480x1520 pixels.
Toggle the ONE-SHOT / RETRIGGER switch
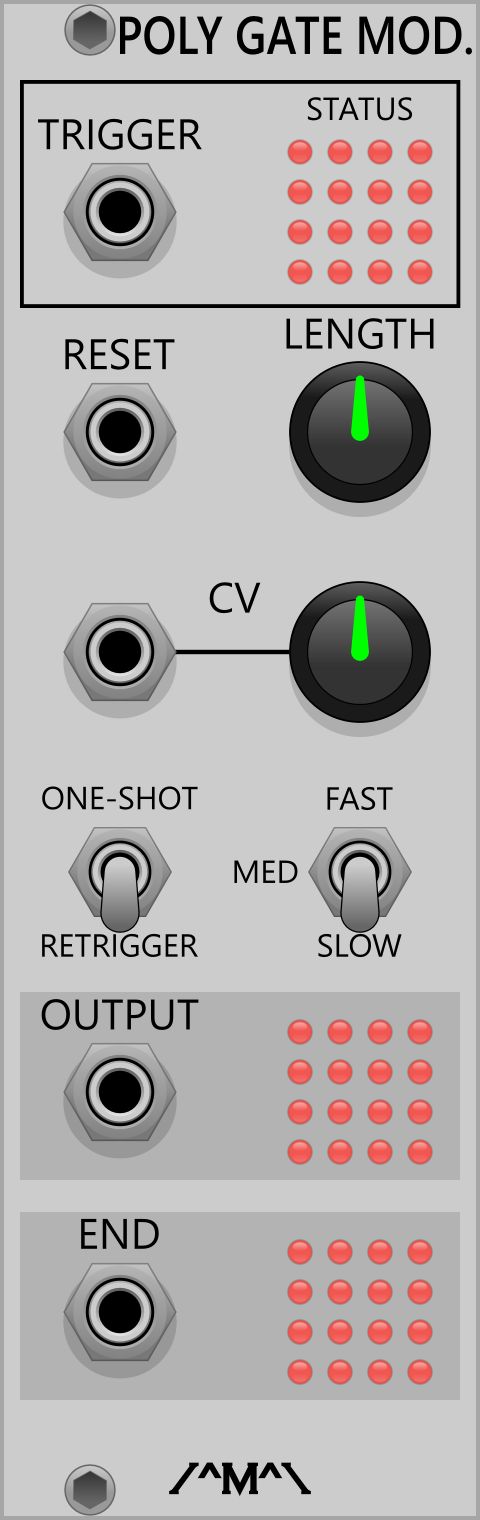pos(120,878)
